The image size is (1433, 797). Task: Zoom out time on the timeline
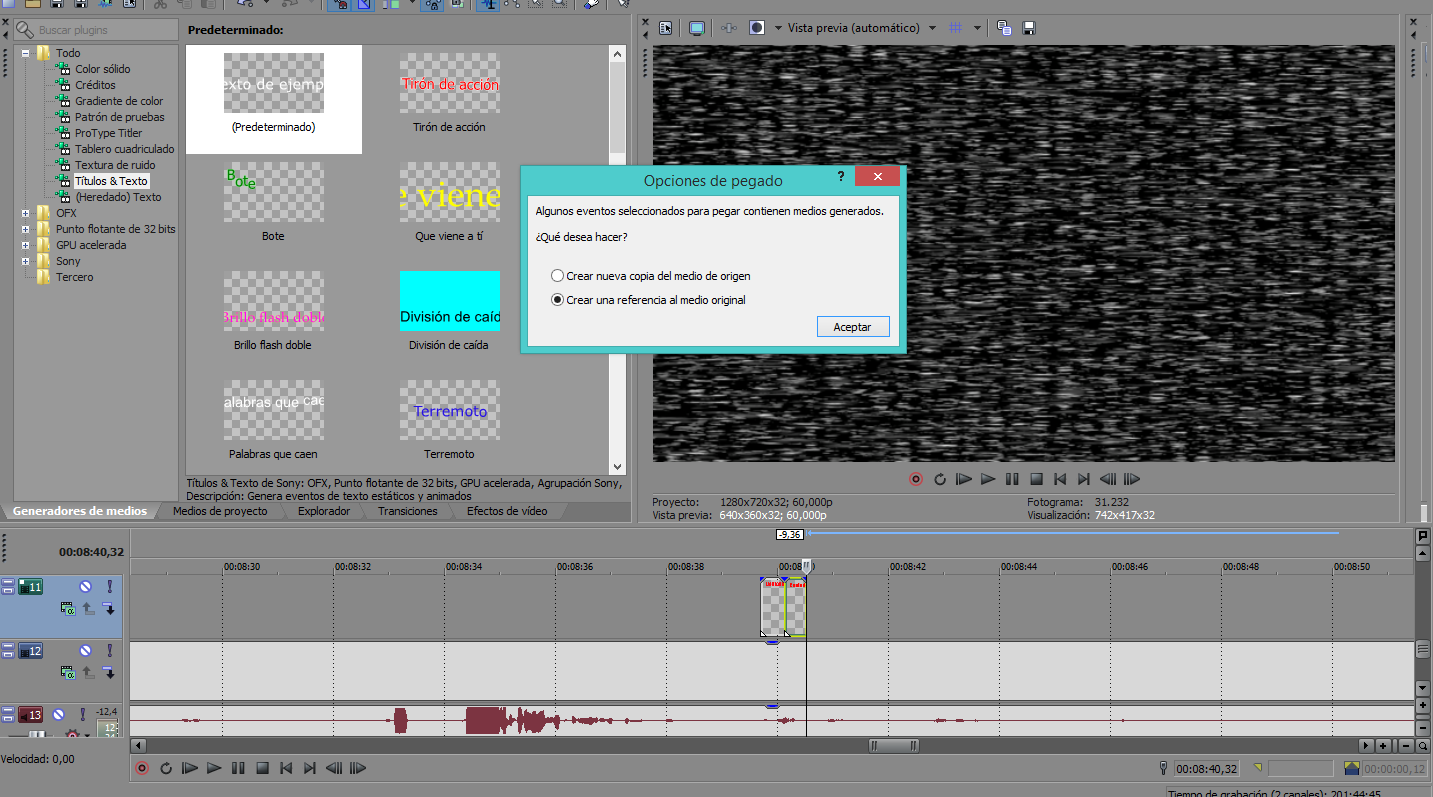1406,745
